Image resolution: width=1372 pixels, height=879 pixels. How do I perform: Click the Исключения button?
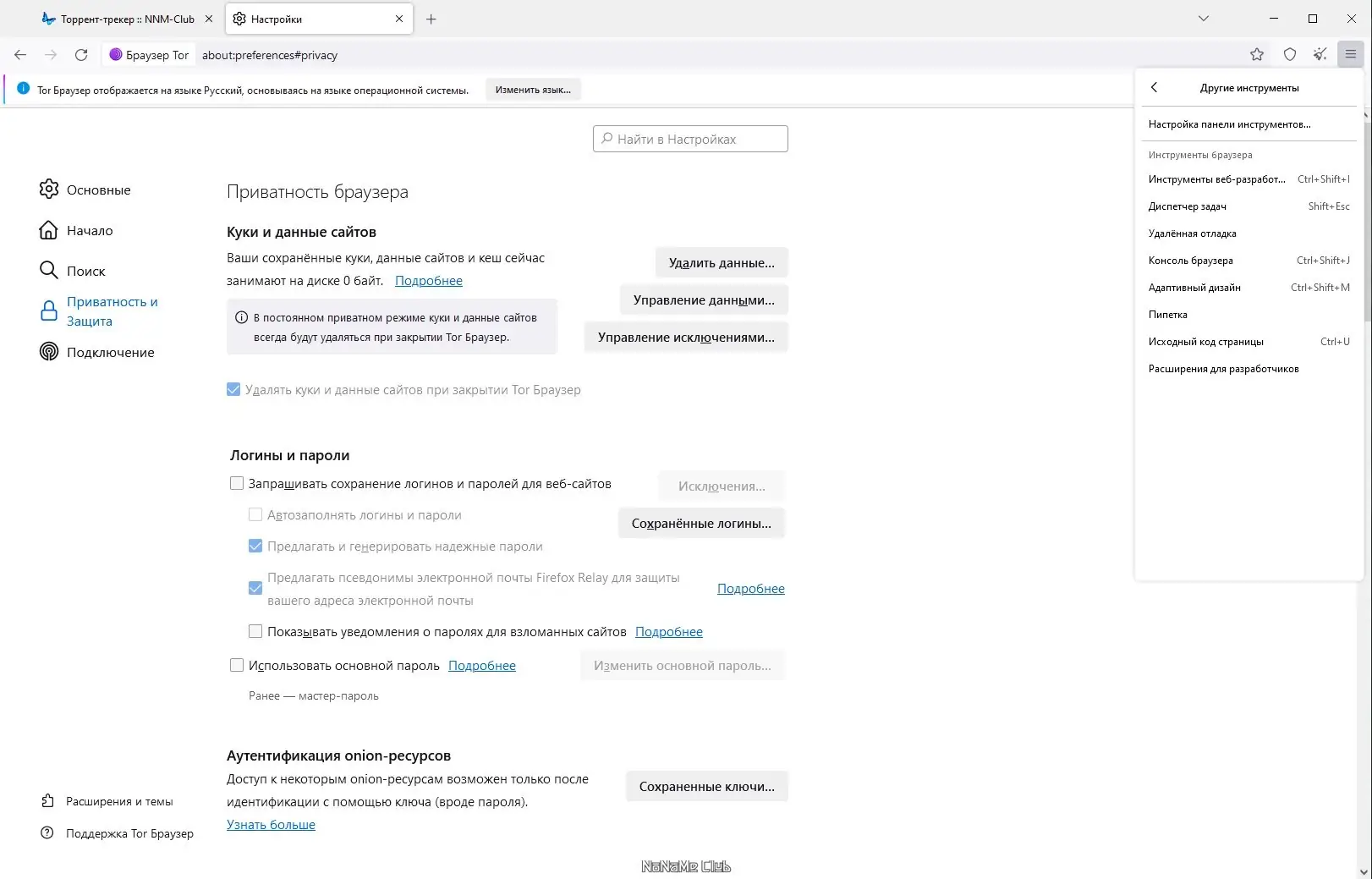(722, 486)
